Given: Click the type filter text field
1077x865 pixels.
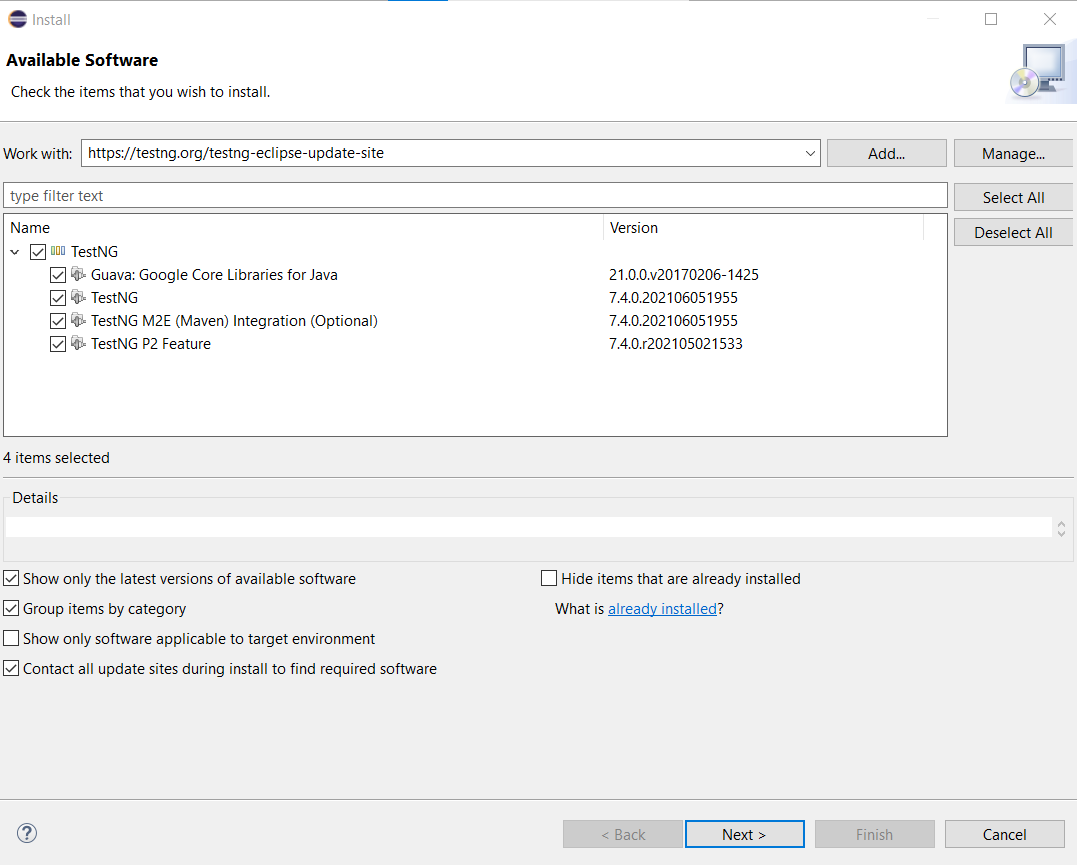Looking at the screenshot, I should pos(475,195).
